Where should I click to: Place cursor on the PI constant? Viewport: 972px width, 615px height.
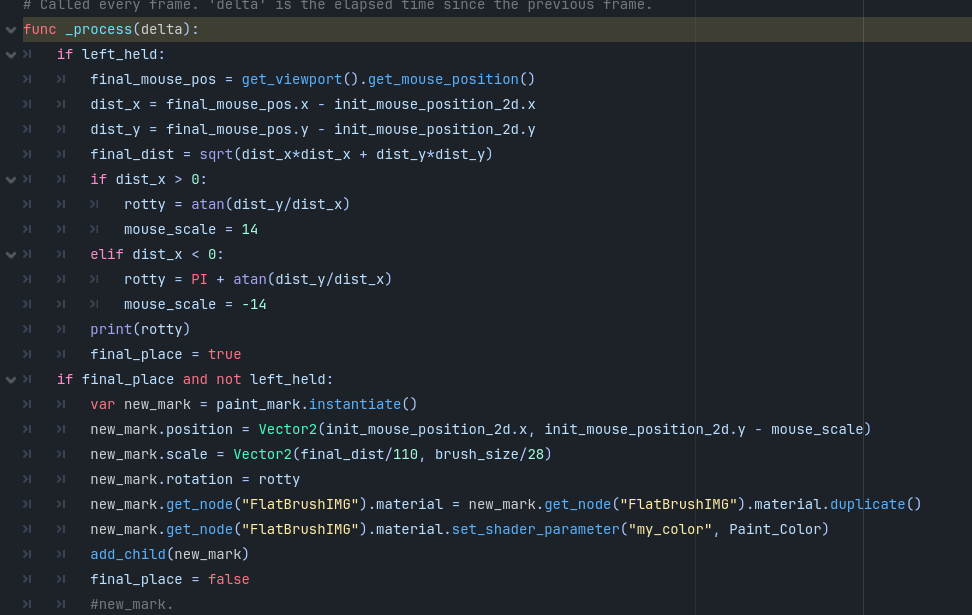pos(199,280)
